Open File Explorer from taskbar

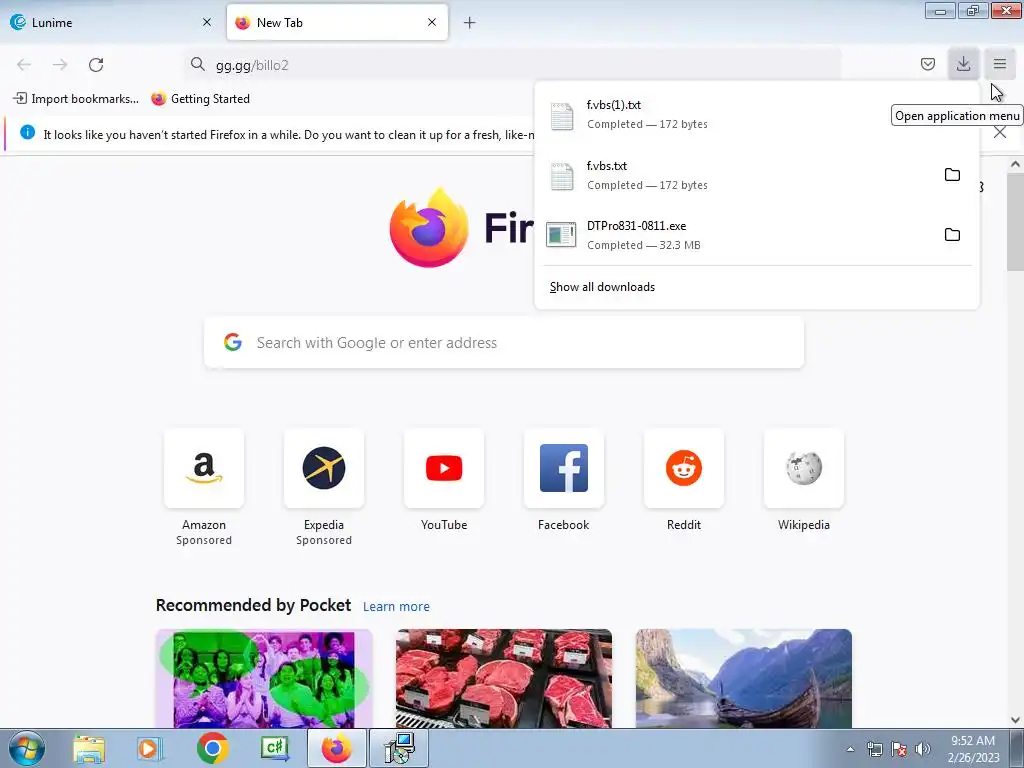pyautogui.click(x=89, y=748)
